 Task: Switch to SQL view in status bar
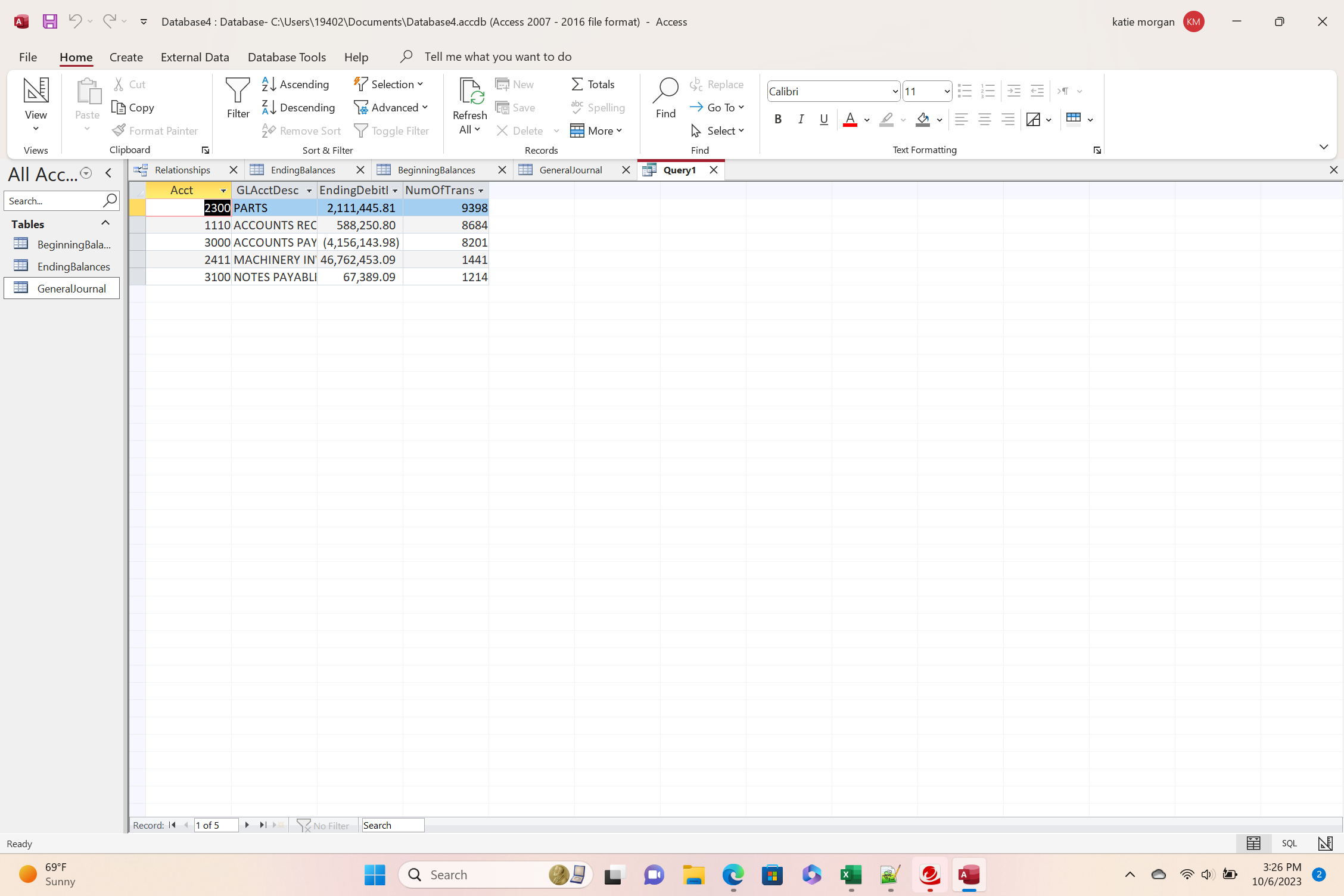pyautogui.click(x=1289, y=843)
